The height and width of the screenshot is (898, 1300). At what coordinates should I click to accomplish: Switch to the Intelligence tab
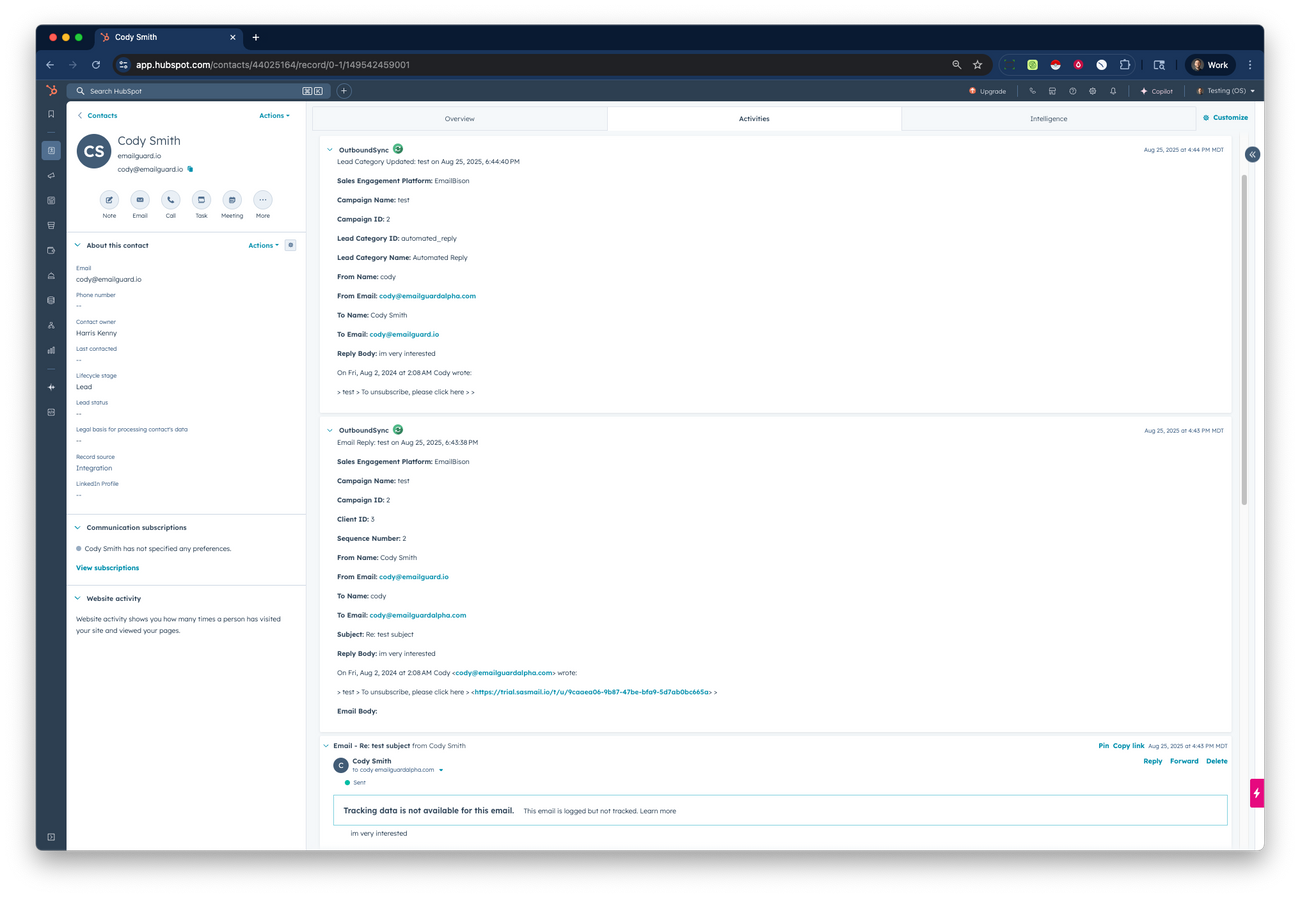coord(1048,118)
